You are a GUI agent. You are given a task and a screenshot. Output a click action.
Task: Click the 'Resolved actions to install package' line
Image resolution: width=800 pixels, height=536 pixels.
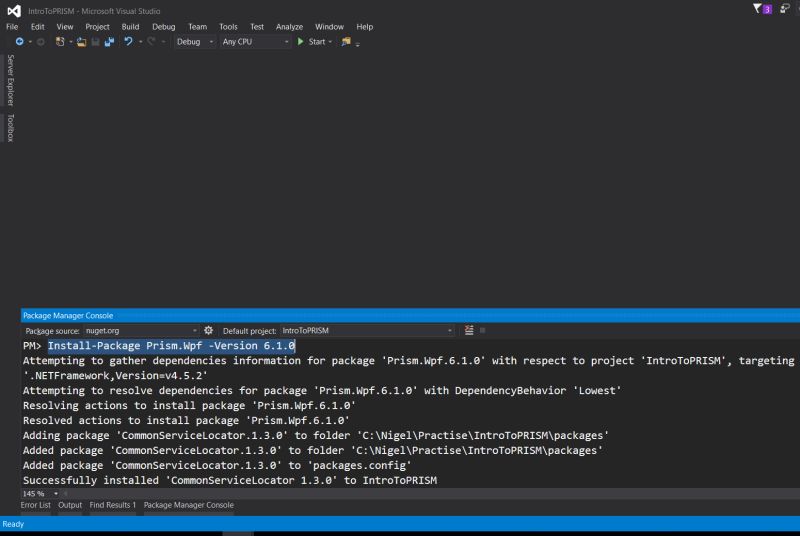(186, 420)
